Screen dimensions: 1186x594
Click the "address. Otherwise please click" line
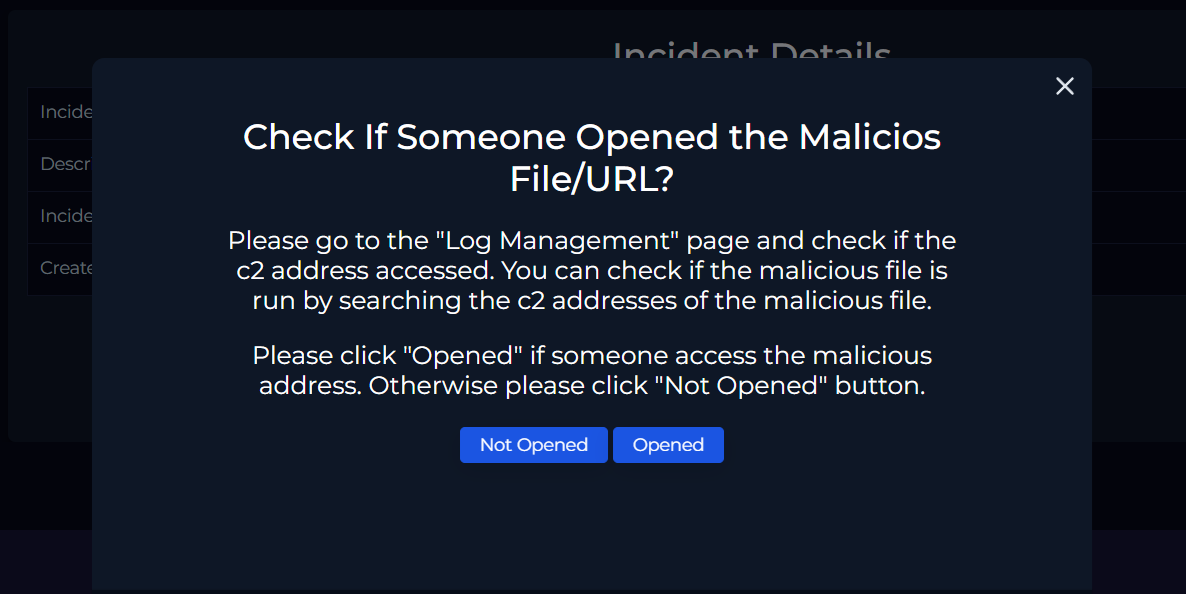click(592, 386)
